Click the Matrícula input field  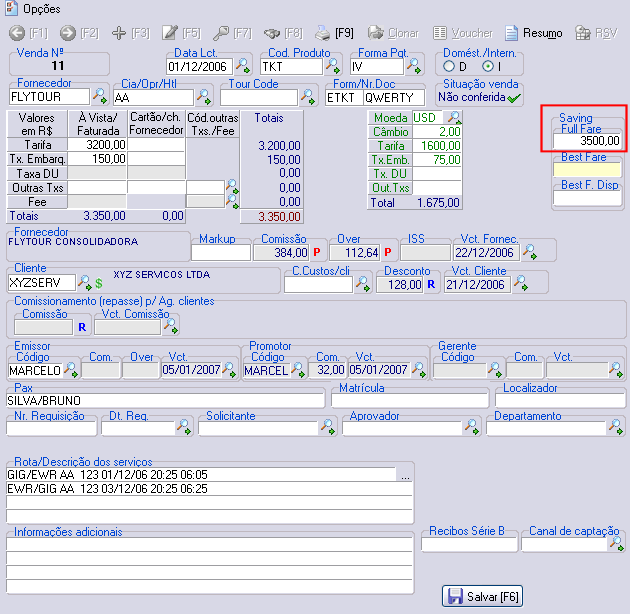click(x=409, y=401)
